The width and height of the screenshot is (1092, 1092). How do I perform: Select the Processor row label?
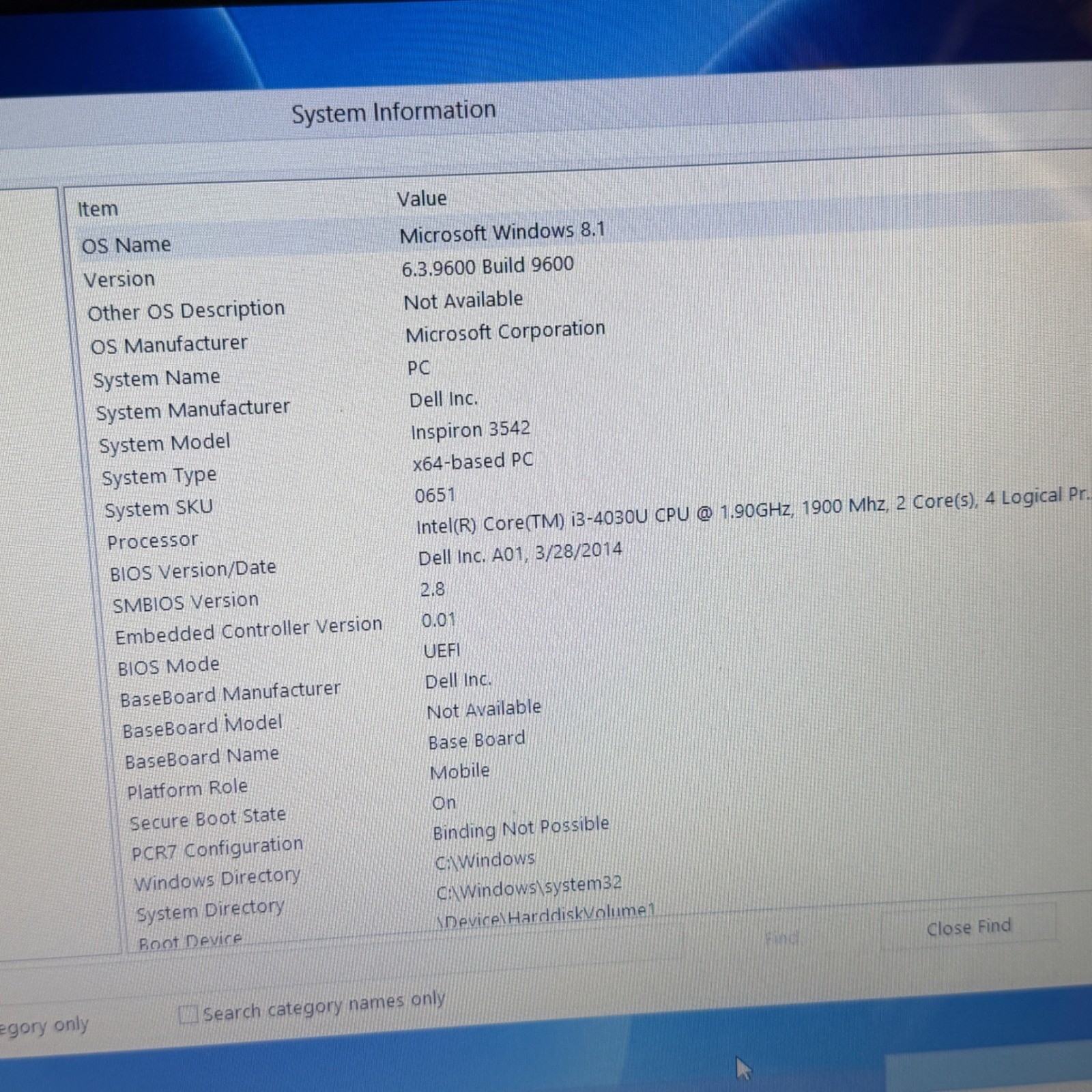click(x=152, y=541)
